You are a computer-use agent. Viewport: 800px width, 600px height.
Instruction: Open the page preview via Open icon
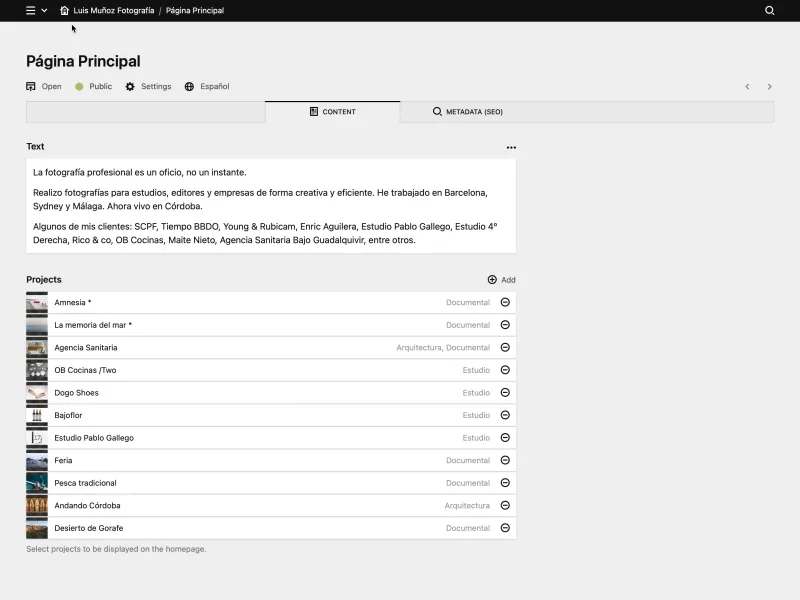pyautogui.click(x=30, y=86)
